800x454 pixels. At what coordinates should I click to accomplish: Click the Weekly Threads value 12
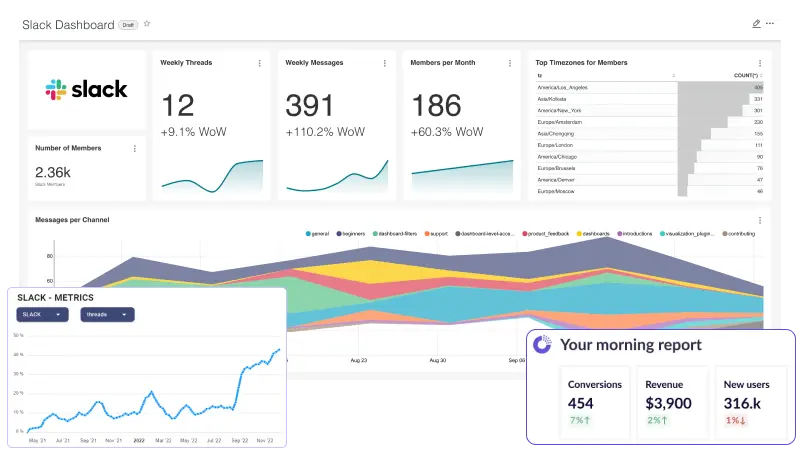[x=178, y=106]
